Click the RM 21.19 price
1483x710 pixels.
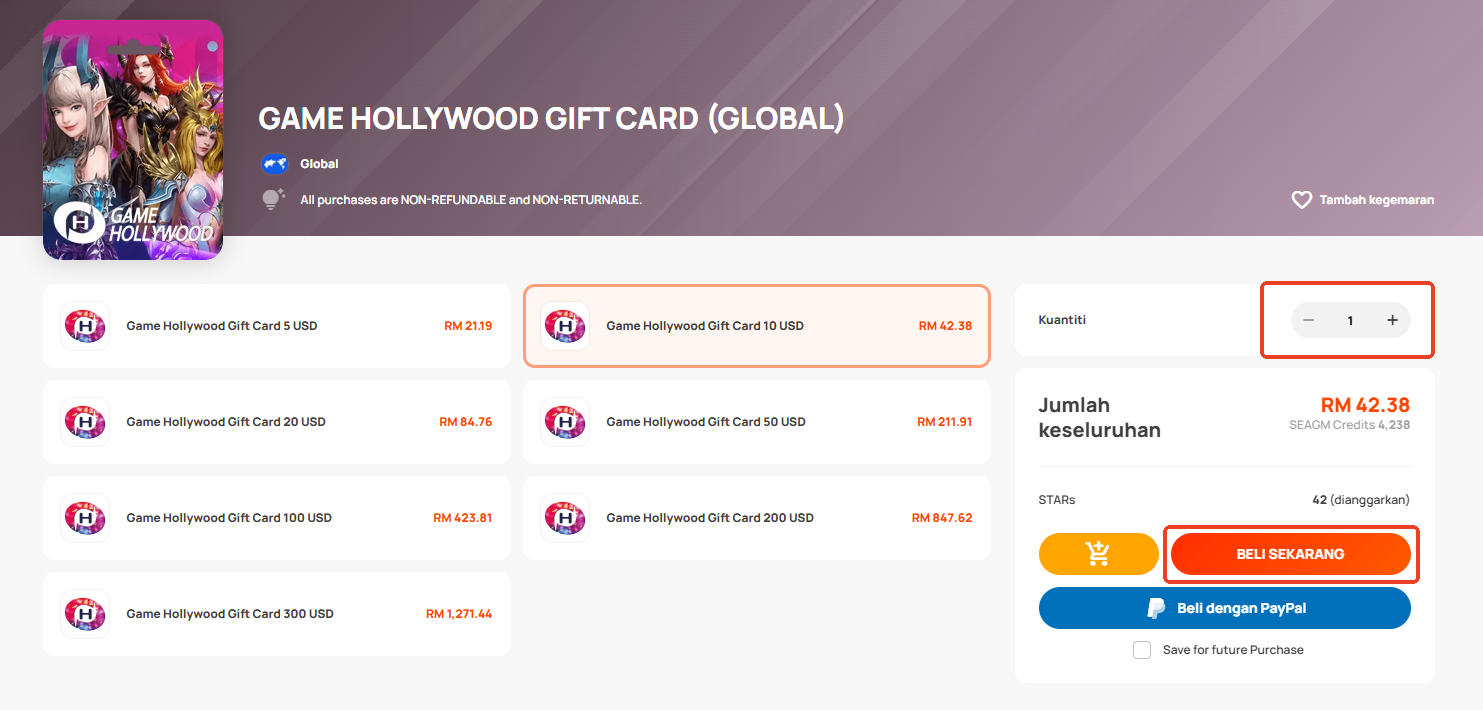click(468, 326)
